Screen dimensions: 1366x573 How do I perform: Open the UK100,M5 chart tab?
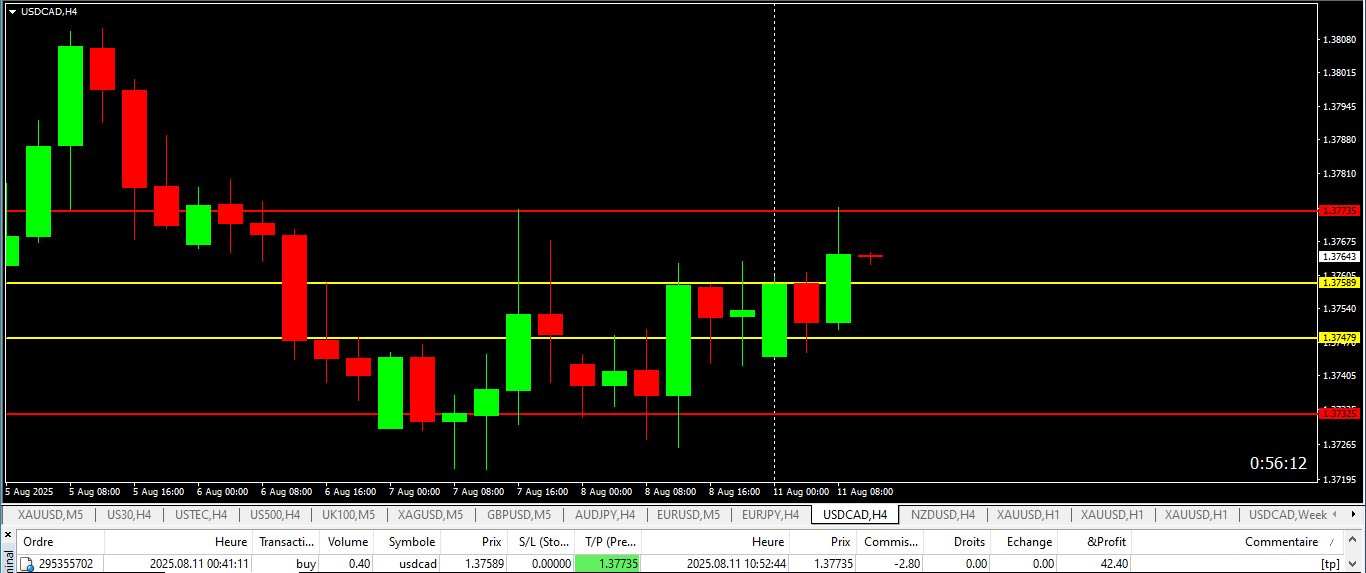click(348, 515)
